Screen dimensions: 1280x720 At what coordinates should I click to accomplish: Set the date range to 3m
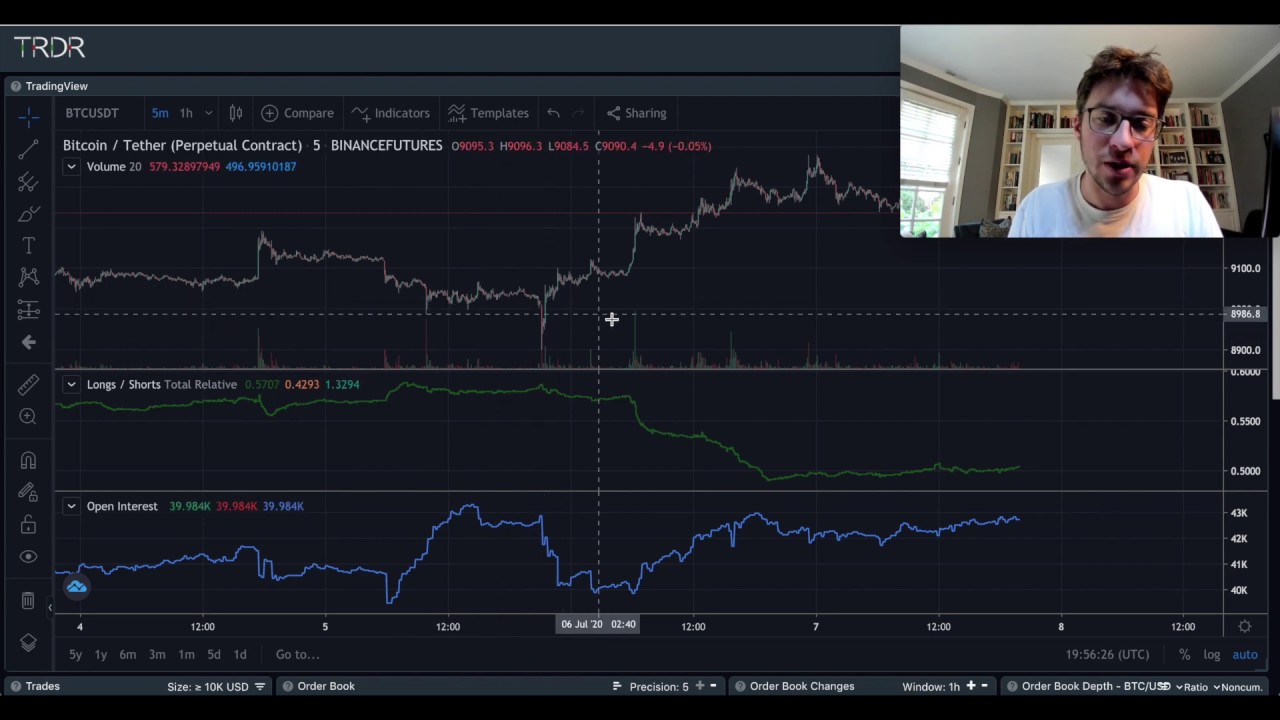pos(157,654)
